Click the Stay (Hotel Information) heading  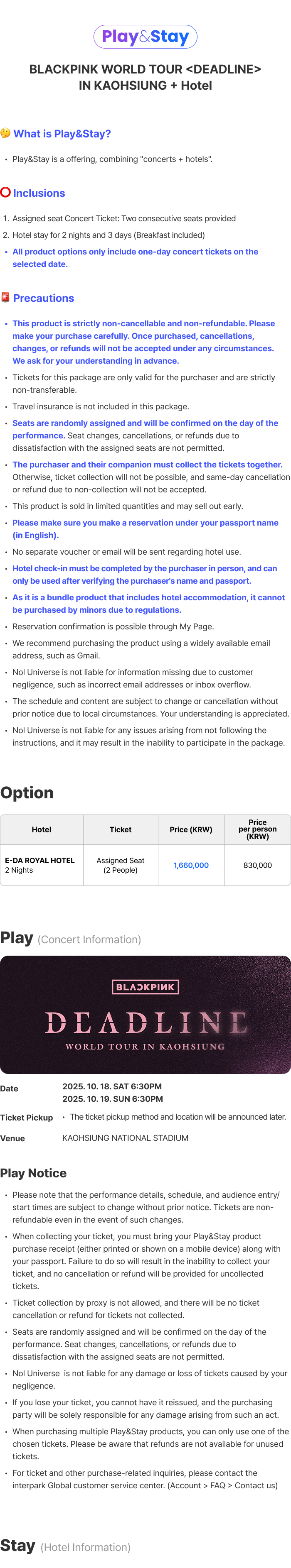pyautogui.click(x=65, y=1546)
